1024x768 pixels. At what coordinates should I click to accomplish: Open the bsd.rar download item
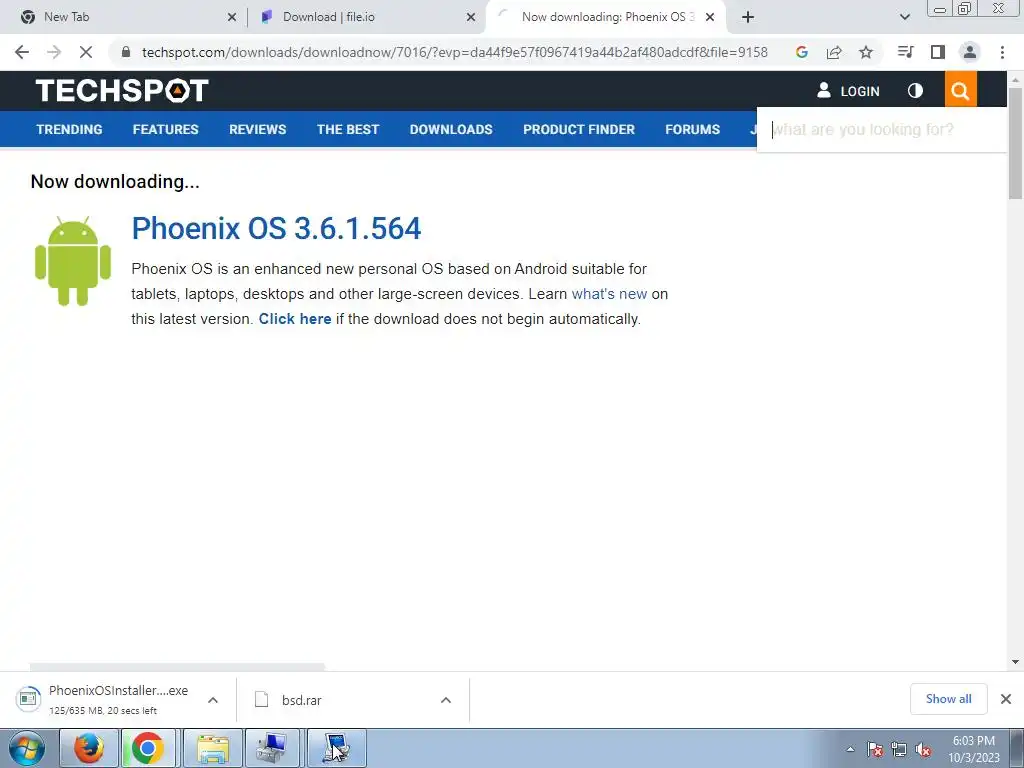340,700
